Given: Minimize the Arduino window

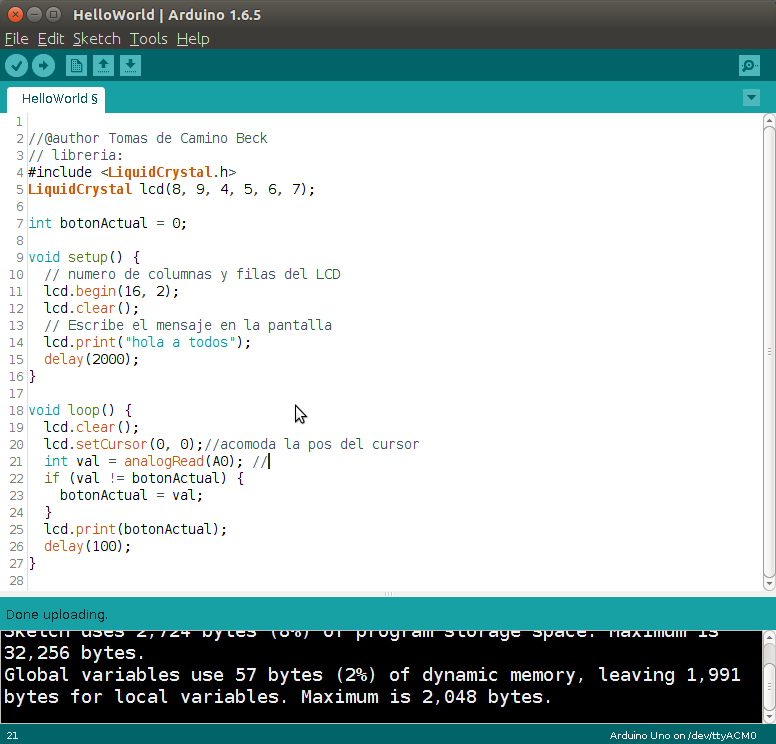Looking at the screenshot, I should (x=34, y=14).
